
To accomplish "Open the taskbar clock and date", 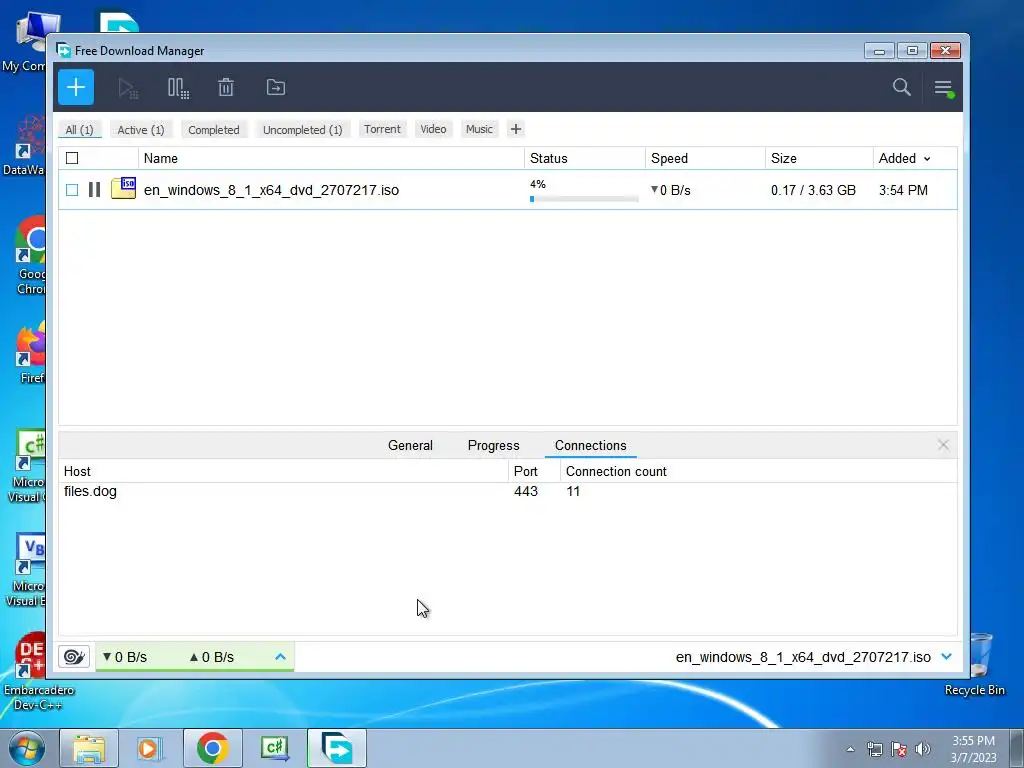I will pos(973,749).
